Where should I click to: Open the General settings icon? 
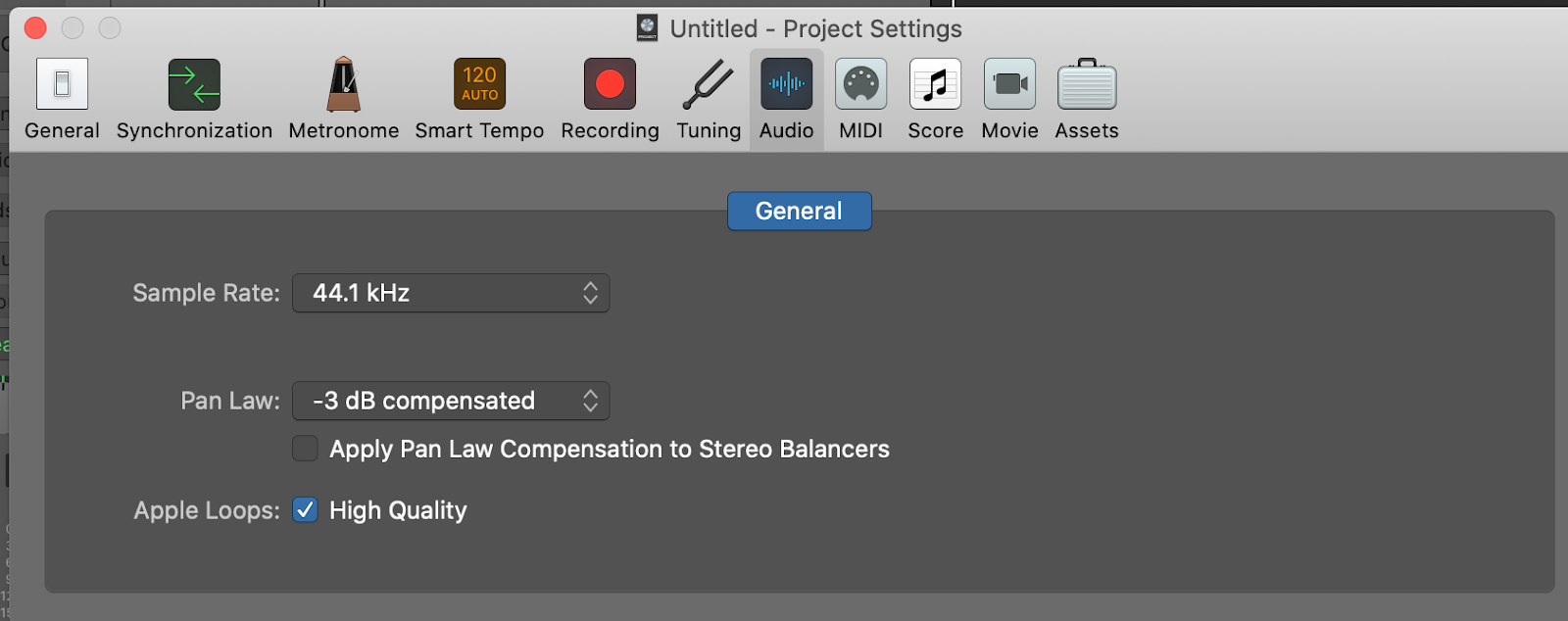62,84
